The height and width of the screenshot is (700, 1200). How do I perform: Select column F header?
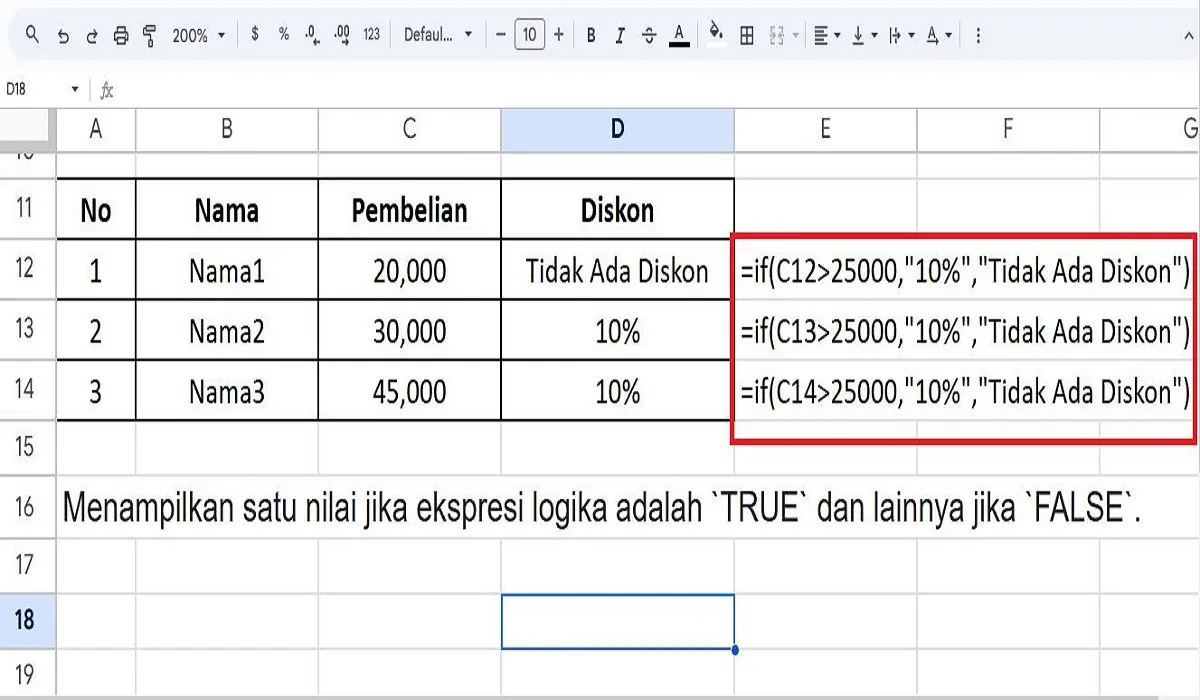1008,128
